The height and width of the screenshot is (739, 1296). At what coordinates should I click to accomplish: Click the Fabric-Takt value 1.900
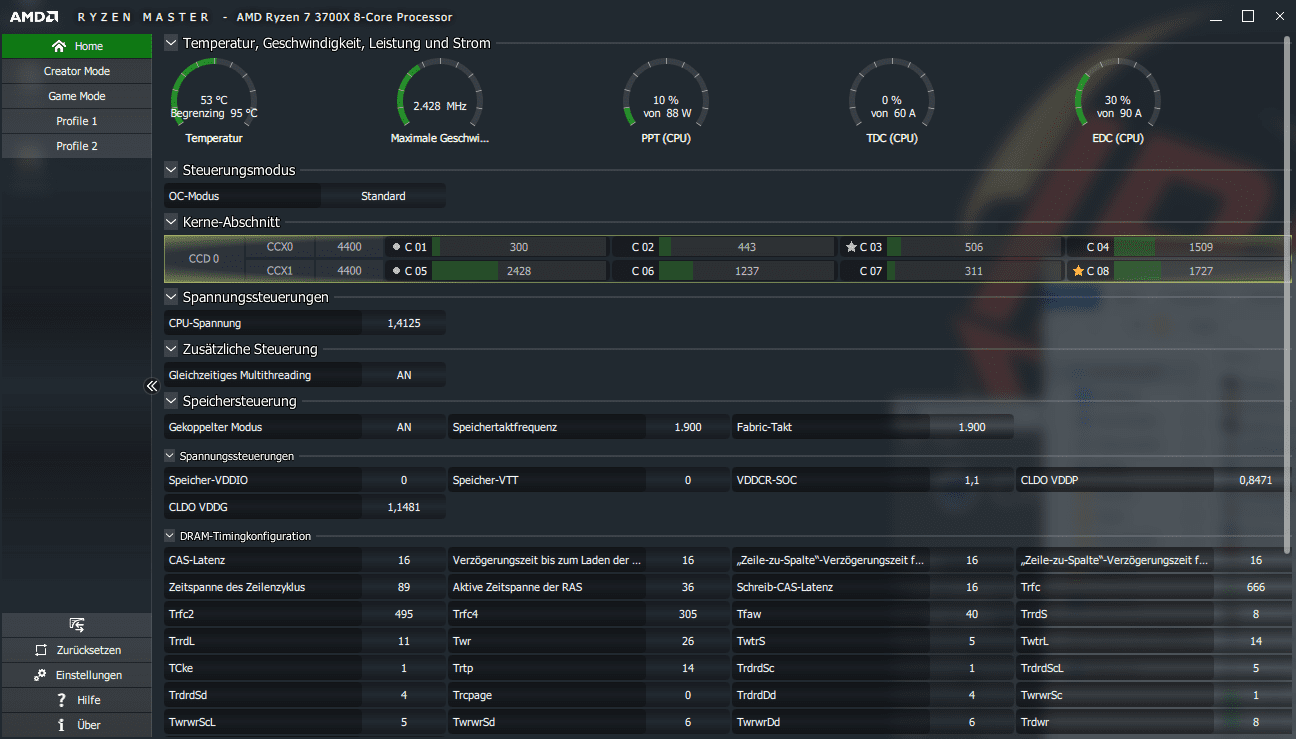[x=971, y=427]
